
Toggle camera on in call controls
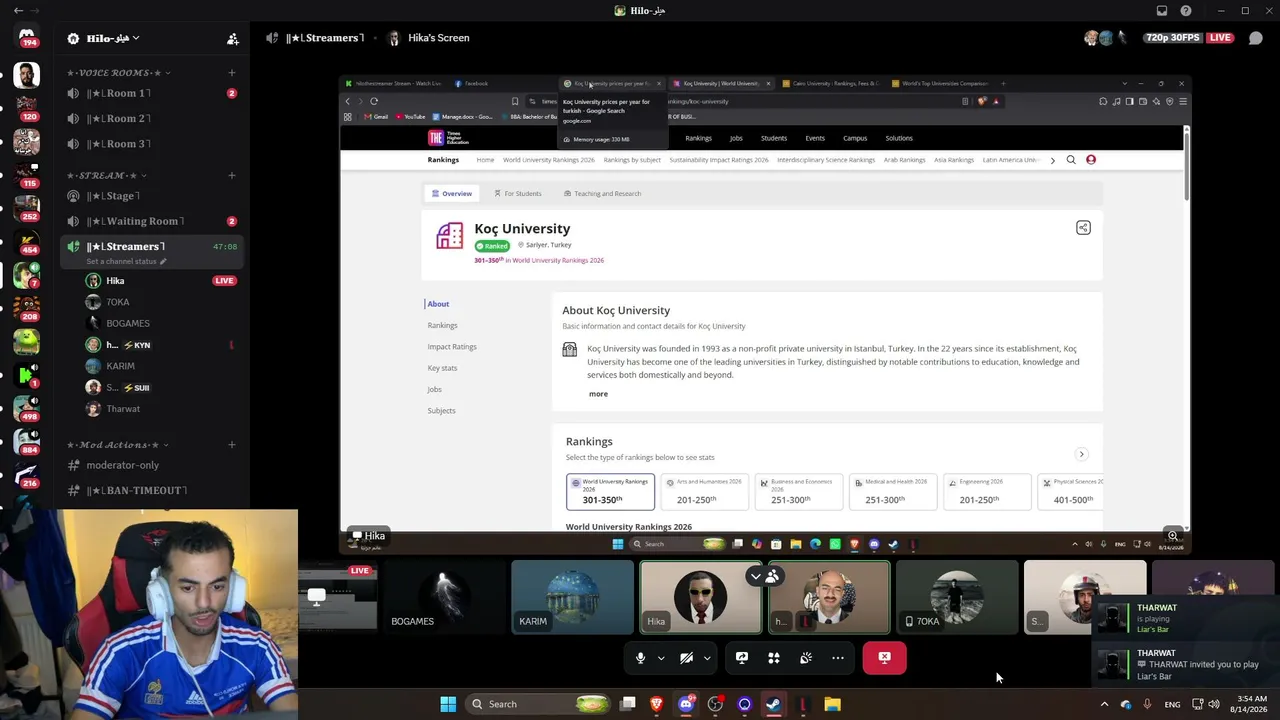[x=687, y=658]
